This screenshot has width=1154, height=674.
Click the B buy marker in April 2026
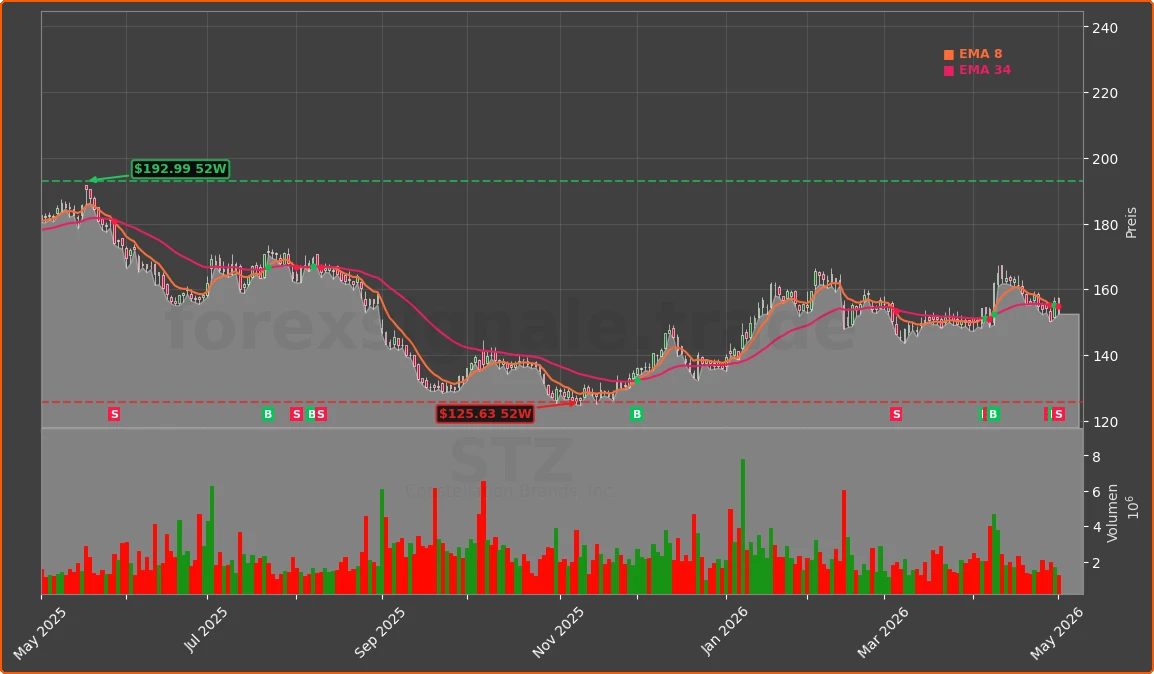(993, 414)
